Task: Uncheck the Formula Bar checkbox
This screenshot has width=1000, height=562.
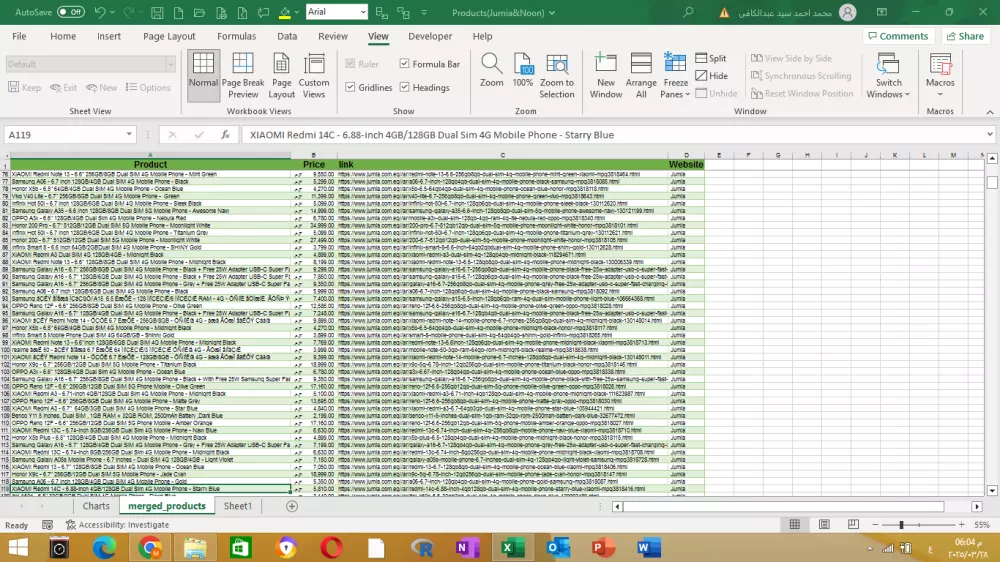Action: 404,64
